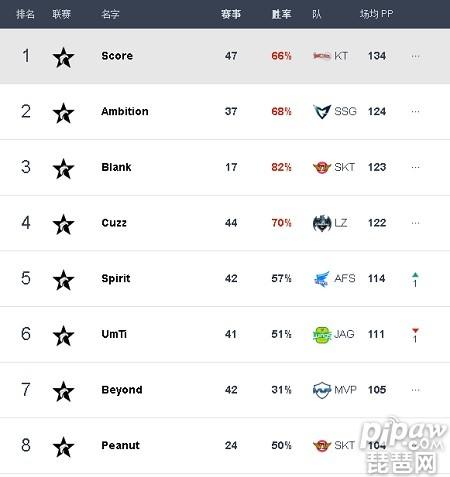Select the Cuzz player name
Screen dimensions: 450x477
pos(114,223)
